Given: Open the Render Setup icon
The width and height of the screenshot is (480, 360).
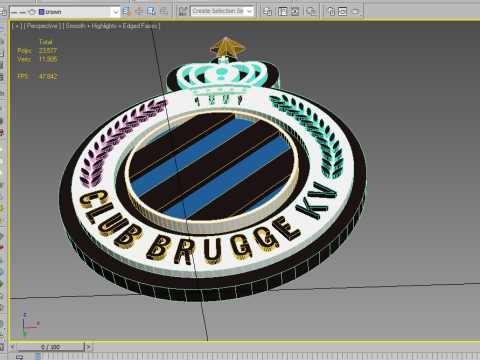Looking at the screenshot, I should tap(330, 12).
